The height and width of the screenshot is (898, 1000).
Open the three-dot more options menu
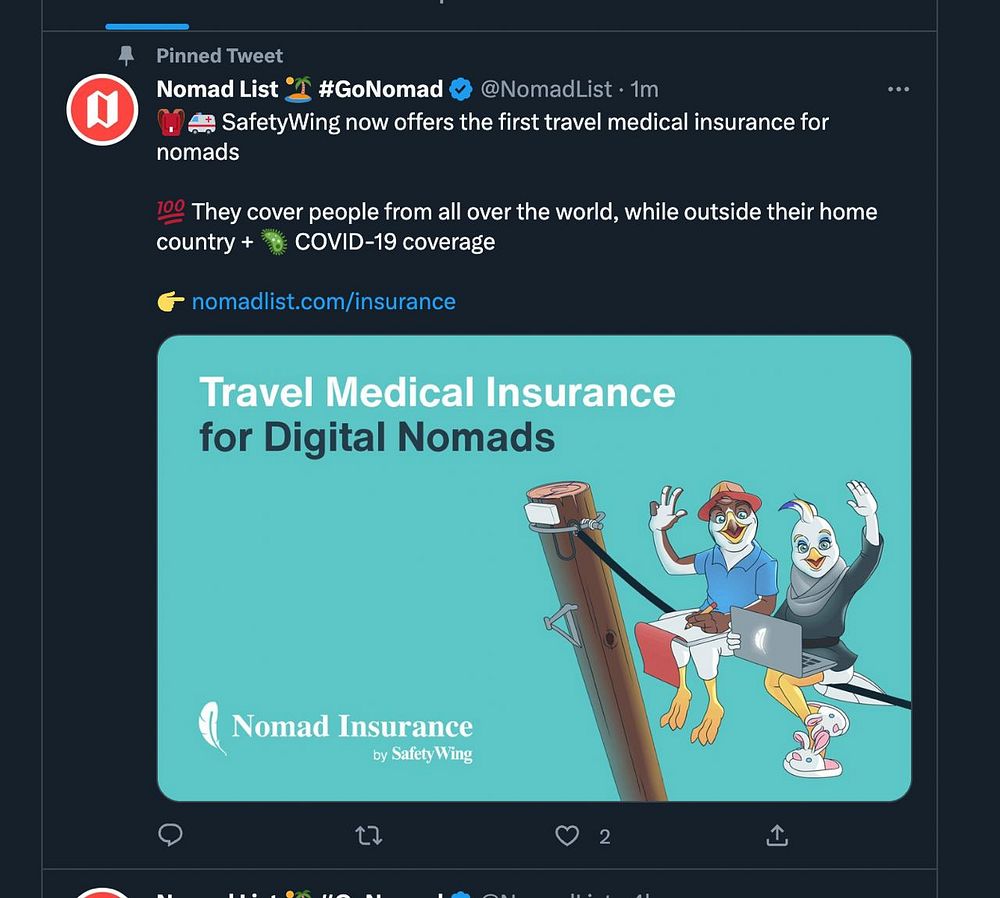point(898,90)
